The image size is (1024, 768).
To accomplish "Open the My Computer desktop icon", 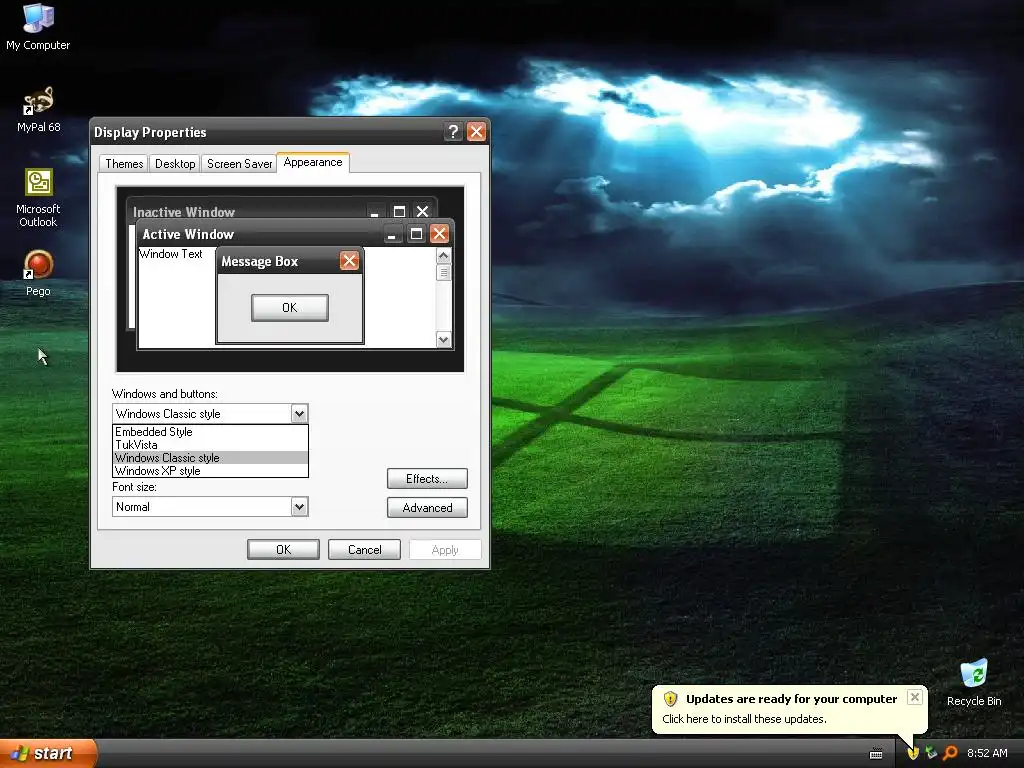I will (x=38, y=26).
